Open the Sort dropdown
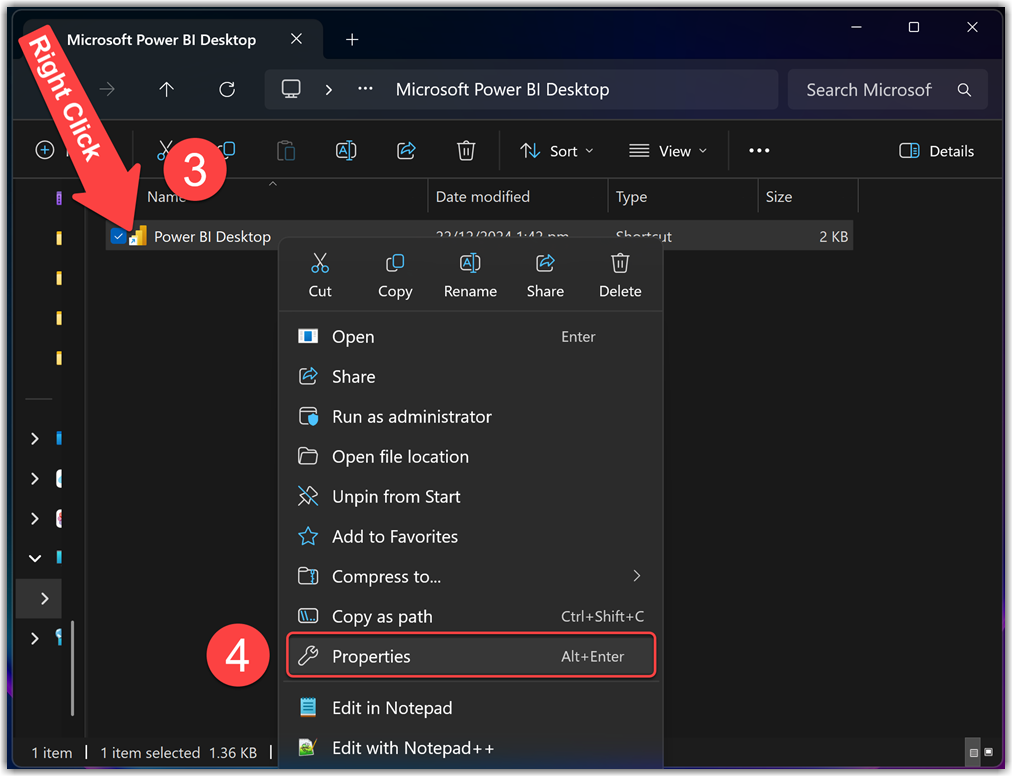 557,151
